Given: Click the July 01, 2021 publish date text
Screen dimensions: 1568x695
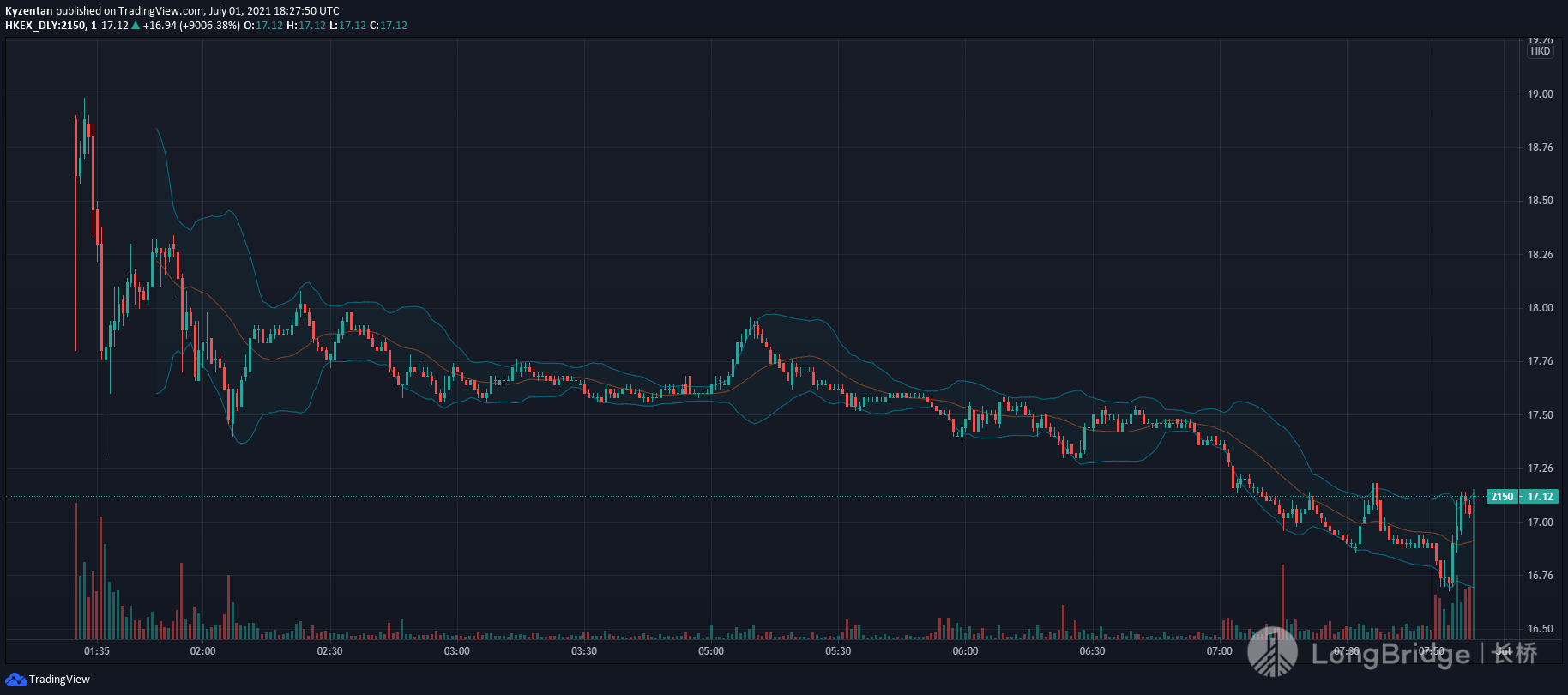Looking at the screenshot, I should coord(241,11).
